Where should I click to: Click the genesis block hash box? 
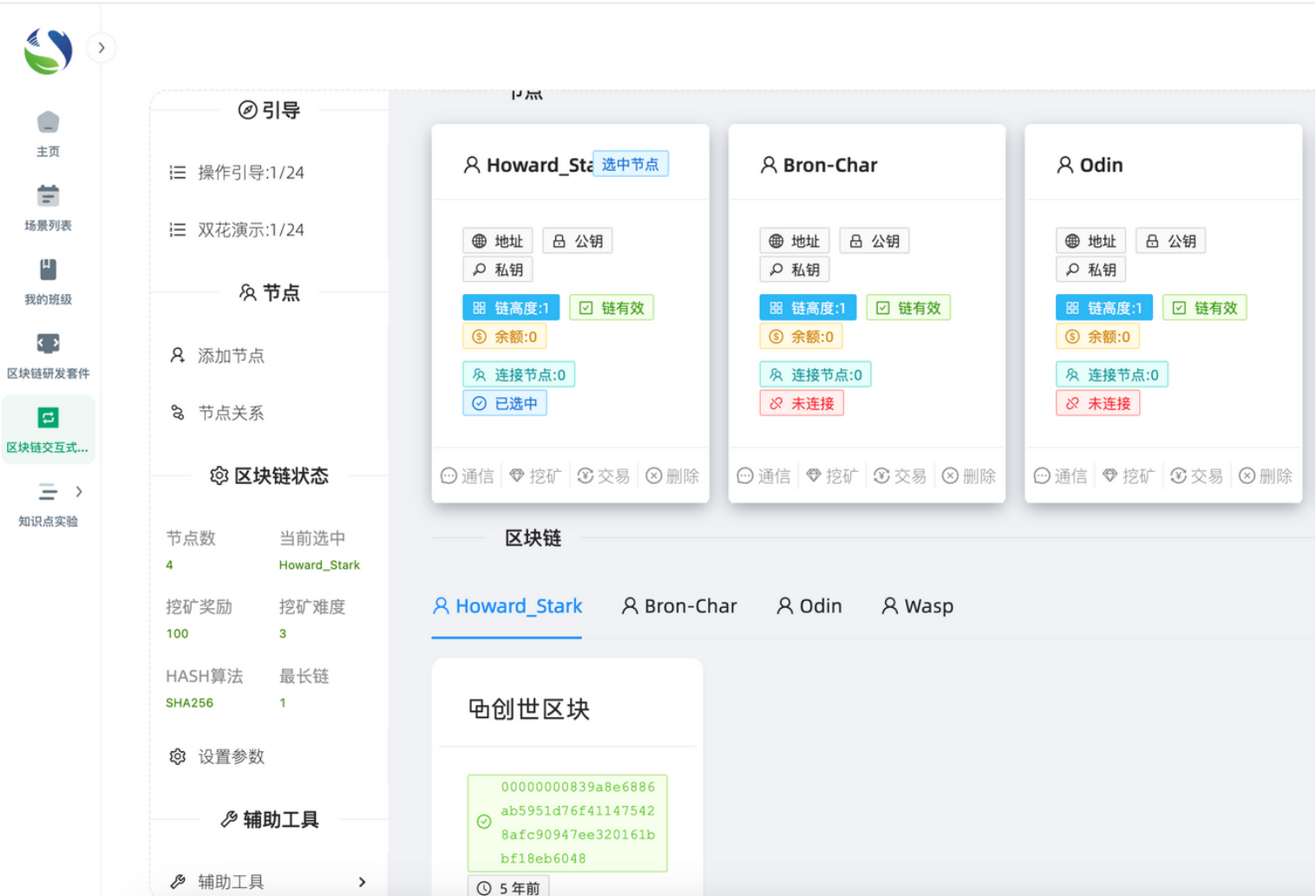point(567,822)
